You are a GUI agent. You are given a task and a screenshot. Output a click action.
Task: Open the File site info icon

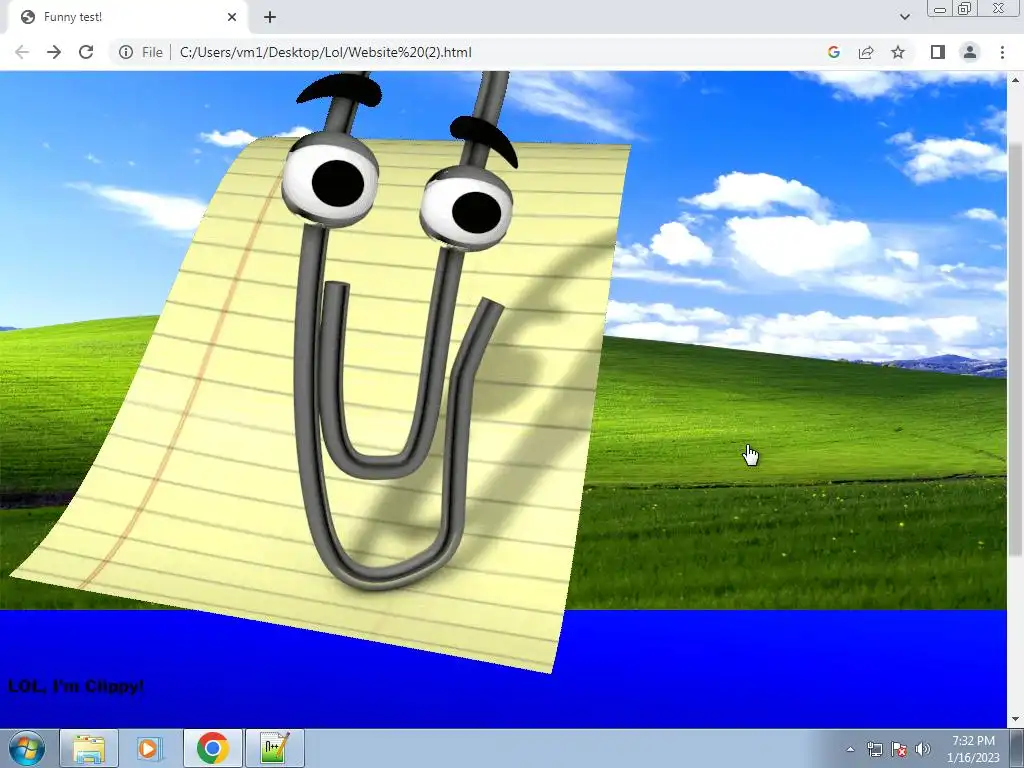(126, 52)
